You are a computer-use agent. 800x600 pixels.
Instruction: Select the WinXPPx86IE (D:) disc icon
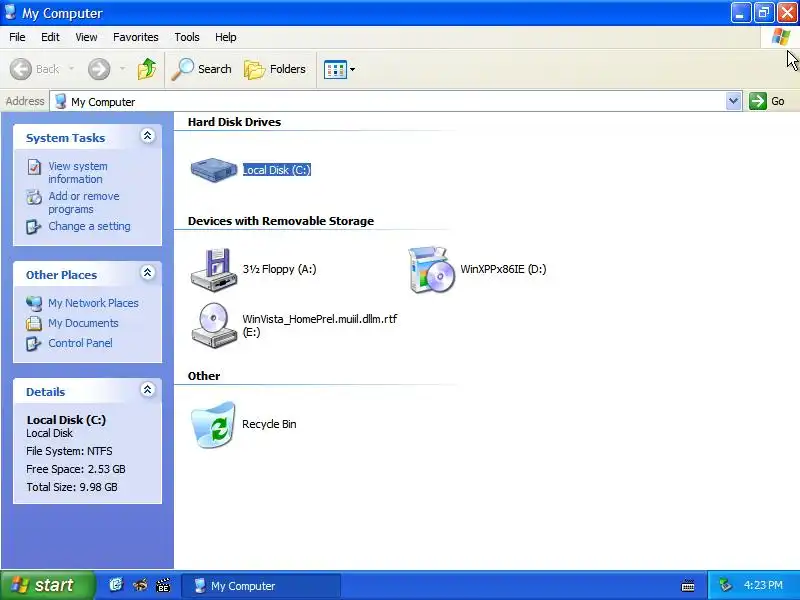431,270
